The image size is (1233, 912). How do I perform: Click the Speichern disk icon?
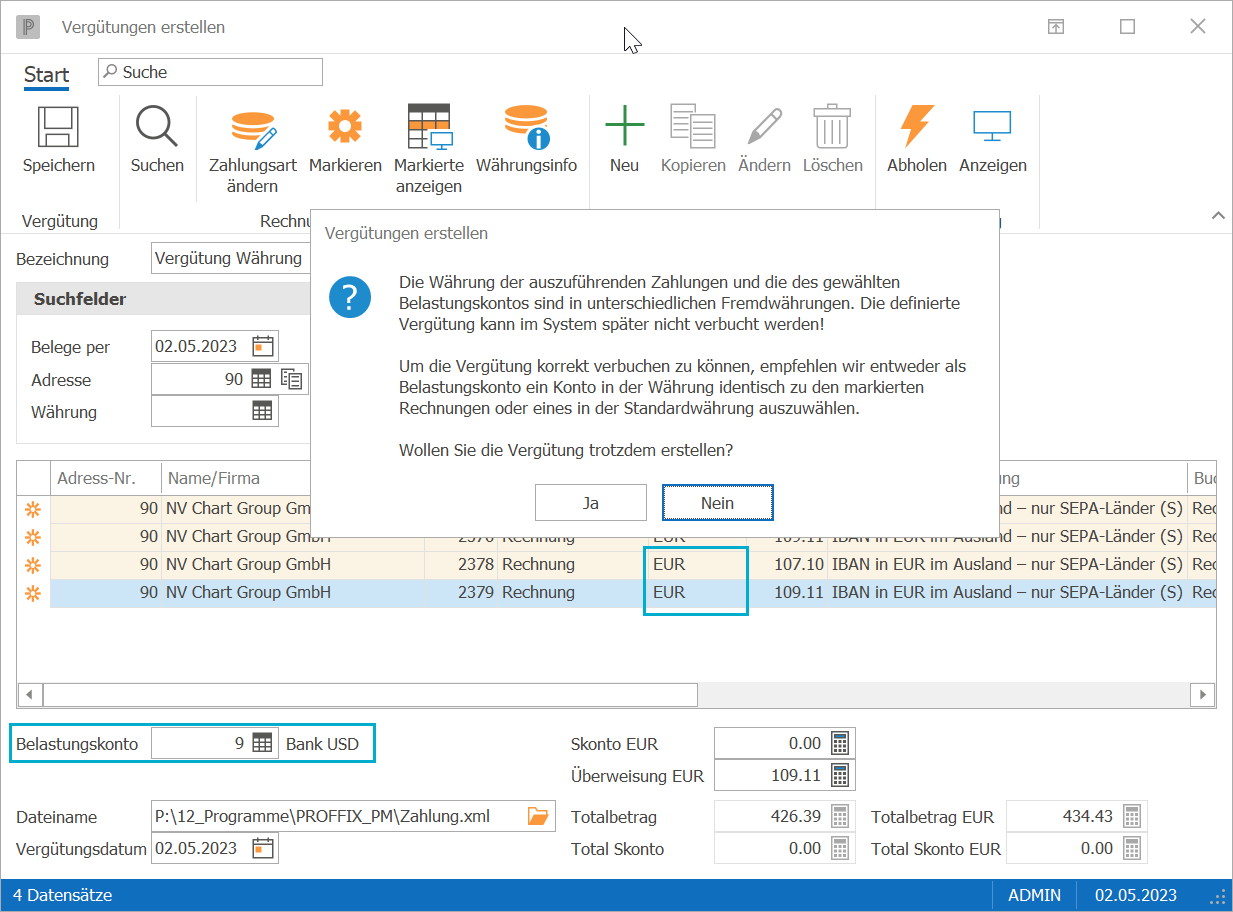tap(58, 127)
